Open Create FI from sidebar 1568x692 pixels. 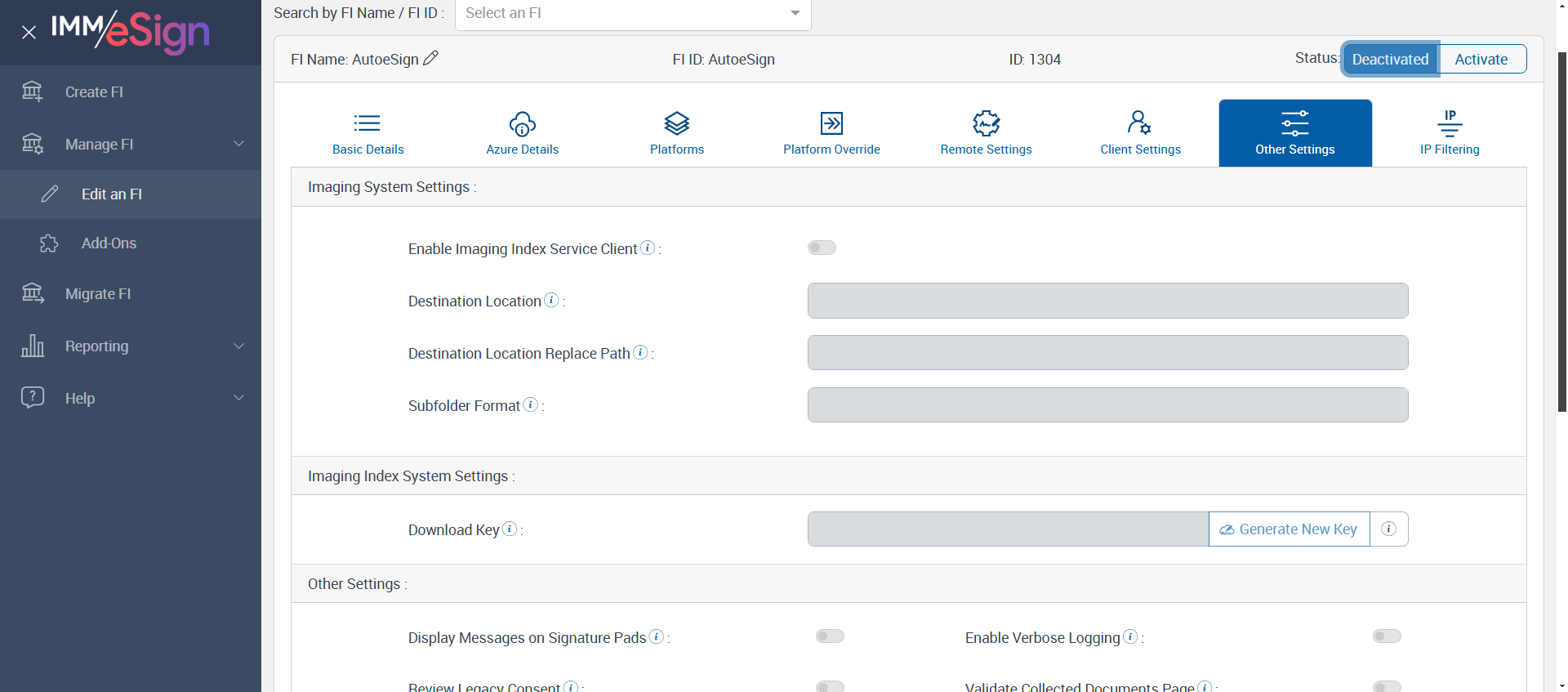coord(131,92)
